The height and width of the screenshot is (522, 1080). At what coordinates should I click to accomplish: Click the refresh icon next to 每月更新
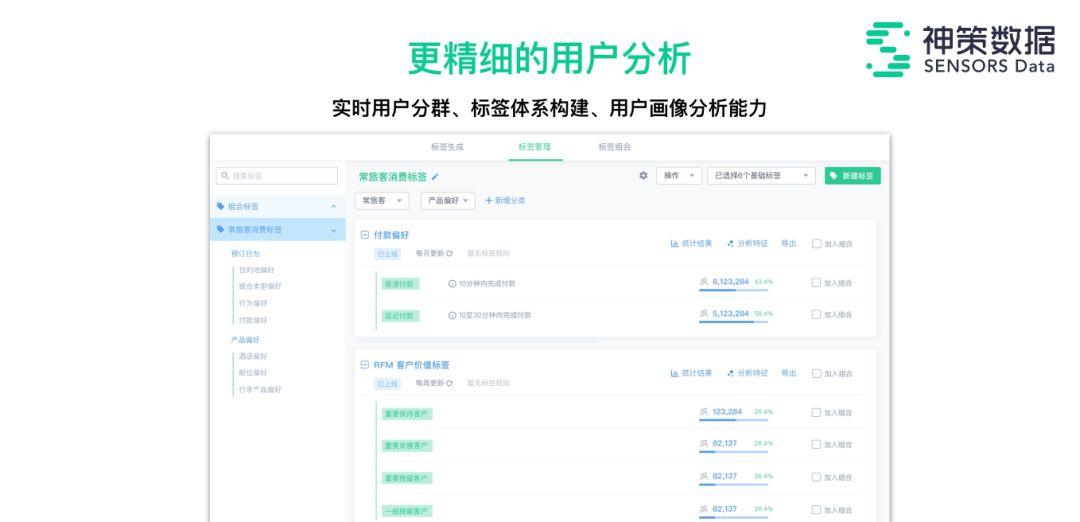point(450,253)
